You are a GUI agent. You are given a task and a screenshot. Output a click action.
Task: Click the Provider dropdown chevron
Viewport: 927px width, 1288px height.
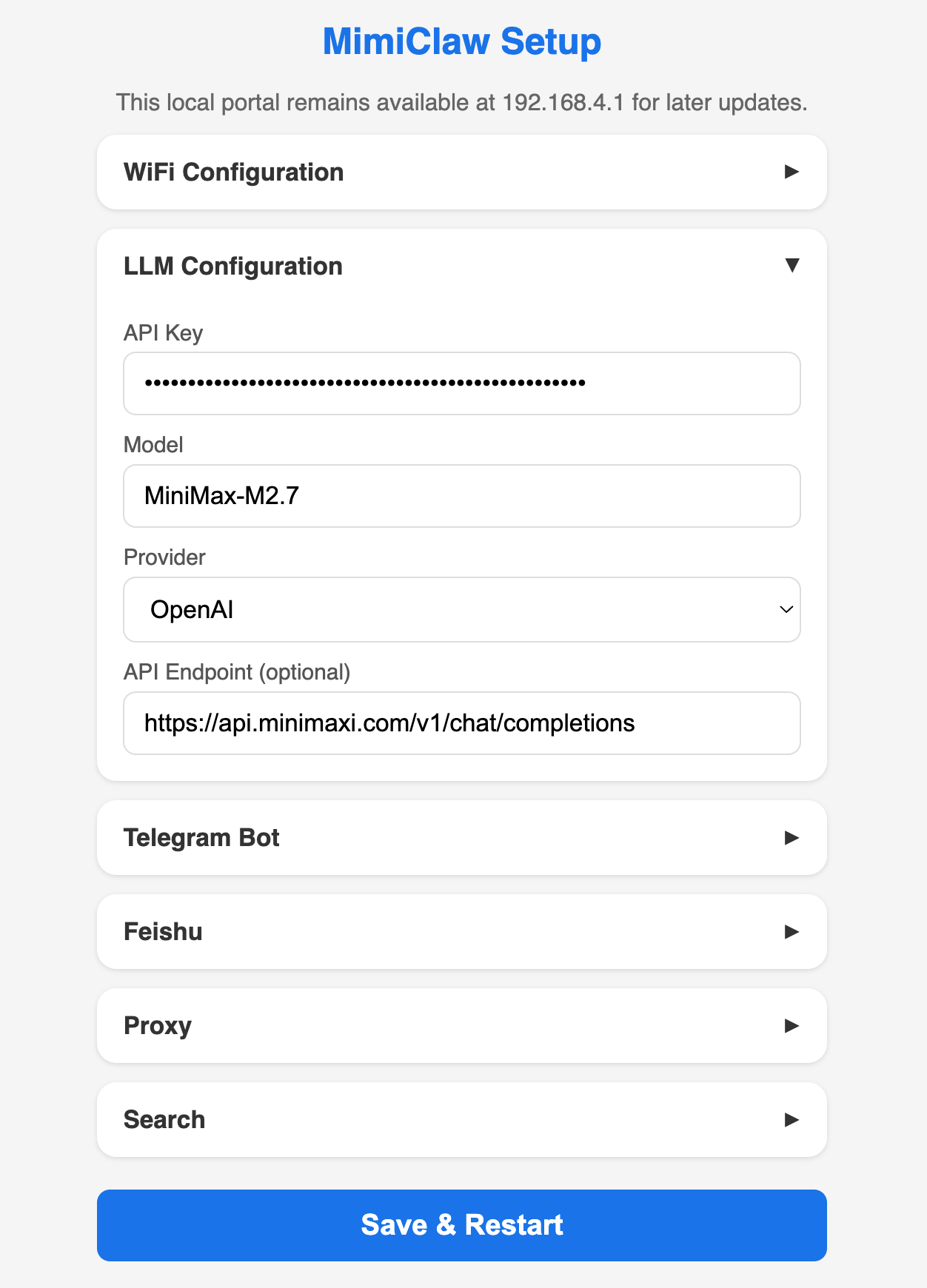pyautogui.click(x=786, y=610)
